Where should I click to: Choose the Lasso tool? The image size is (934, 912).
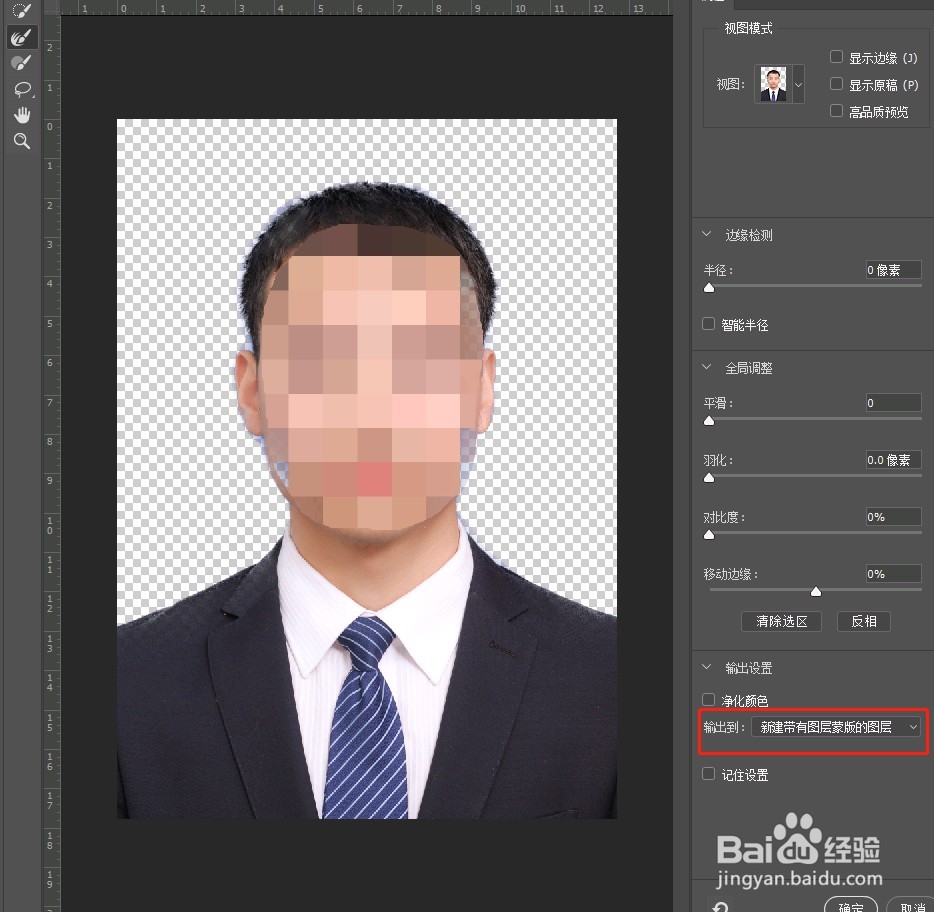coord(22,90)
